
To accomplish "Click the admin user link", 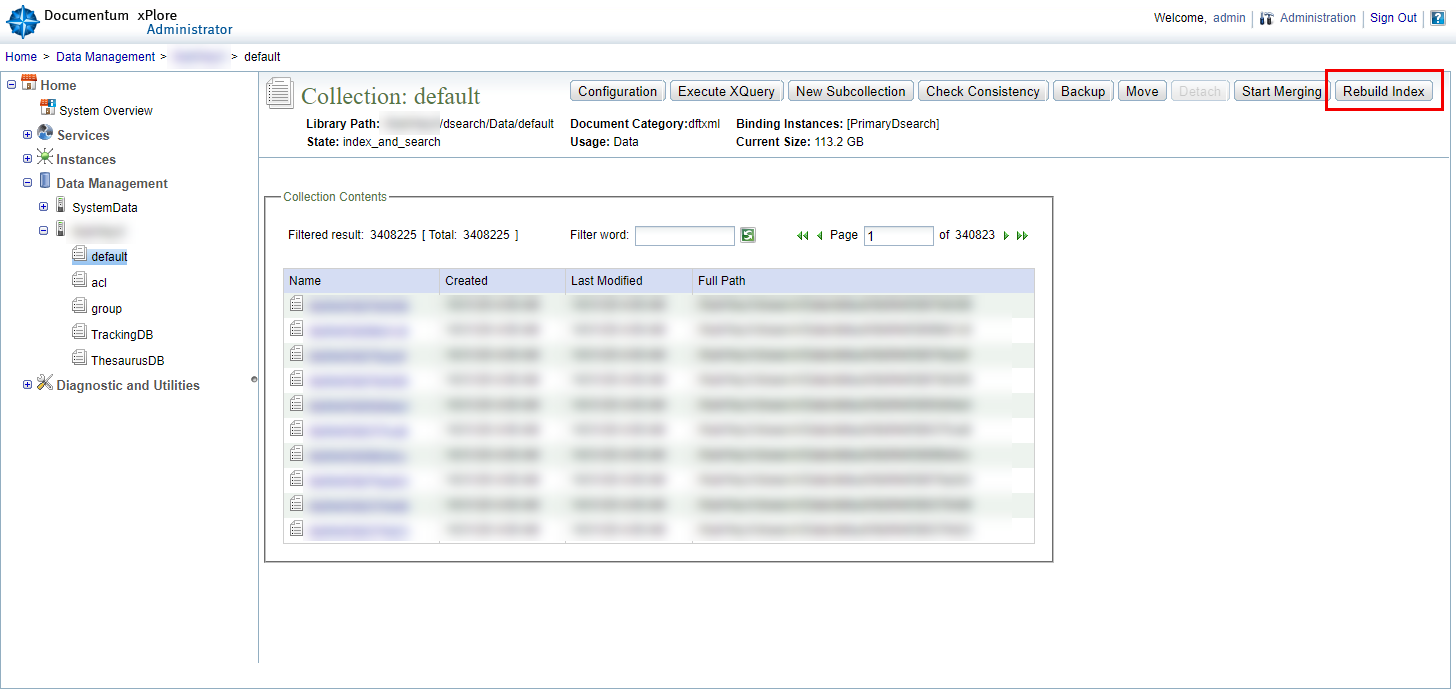I will coord(1229,18).
